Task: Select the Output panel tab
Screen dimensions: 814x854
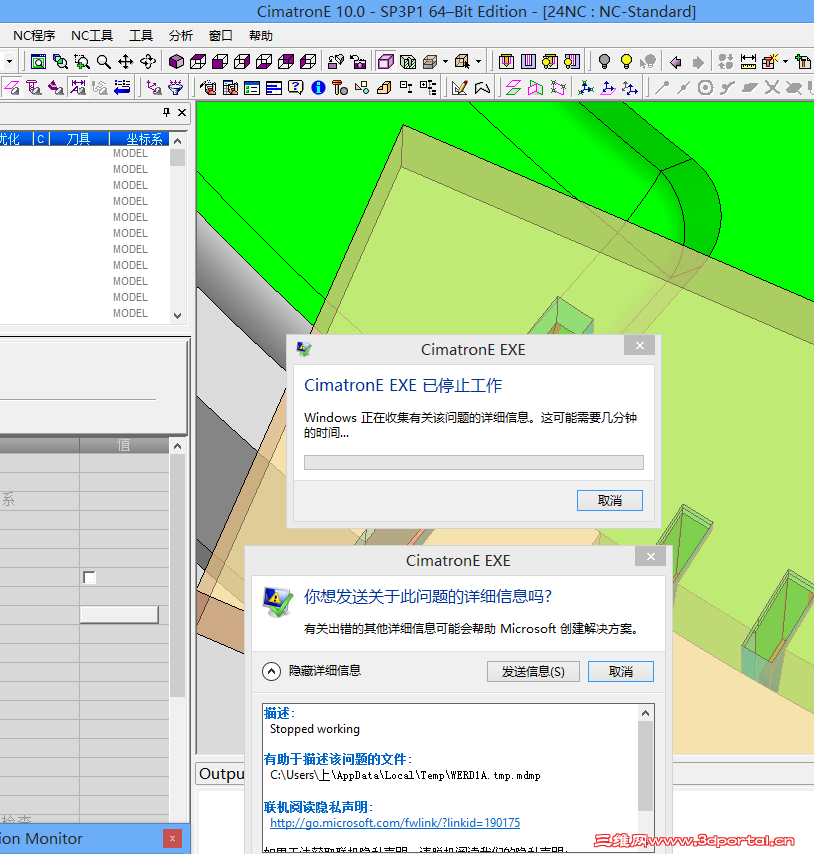Action: click(221, 773)
